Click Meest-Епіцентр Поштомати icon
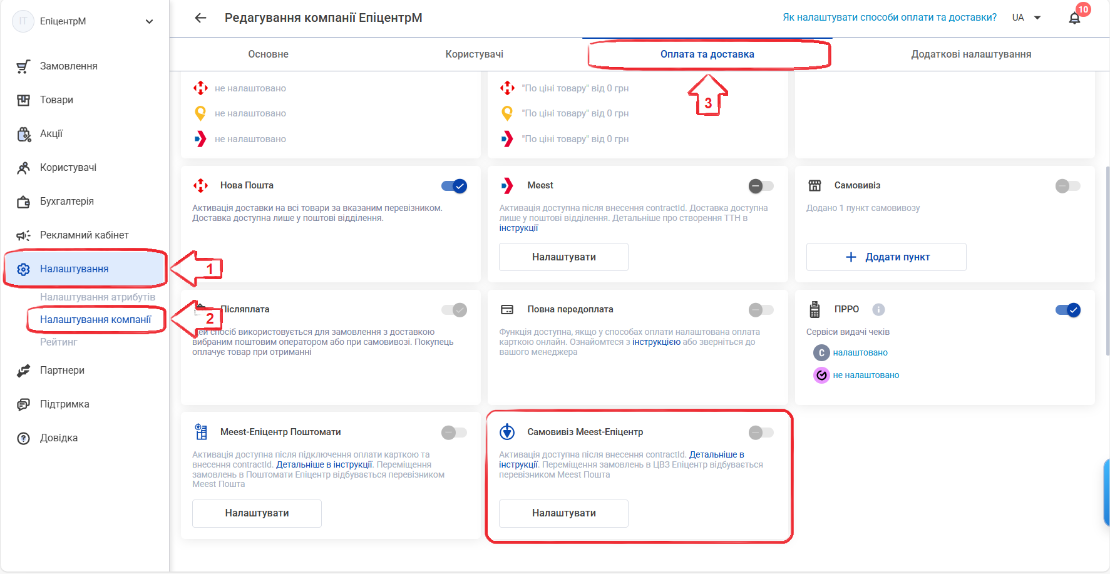 pos(200,432)
